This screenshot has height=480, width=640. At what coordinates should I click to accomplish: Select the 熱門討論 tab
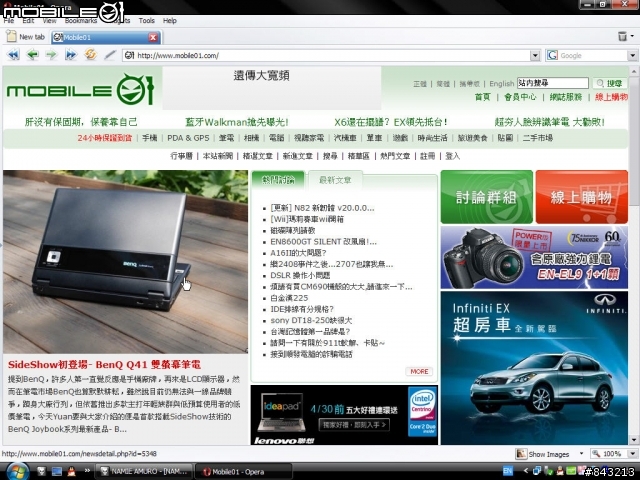click(278, 180)
